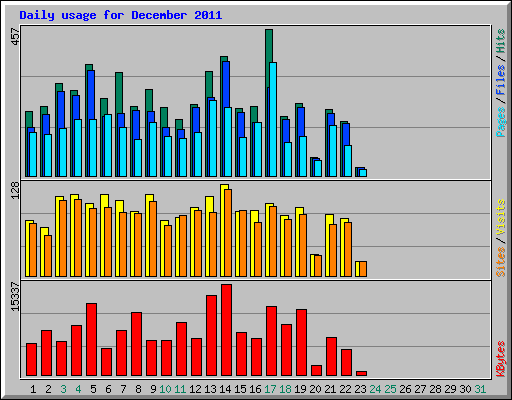
Task: Click day 29 on the x-axis
Action: pyautogui.click(x=450, y=389)
